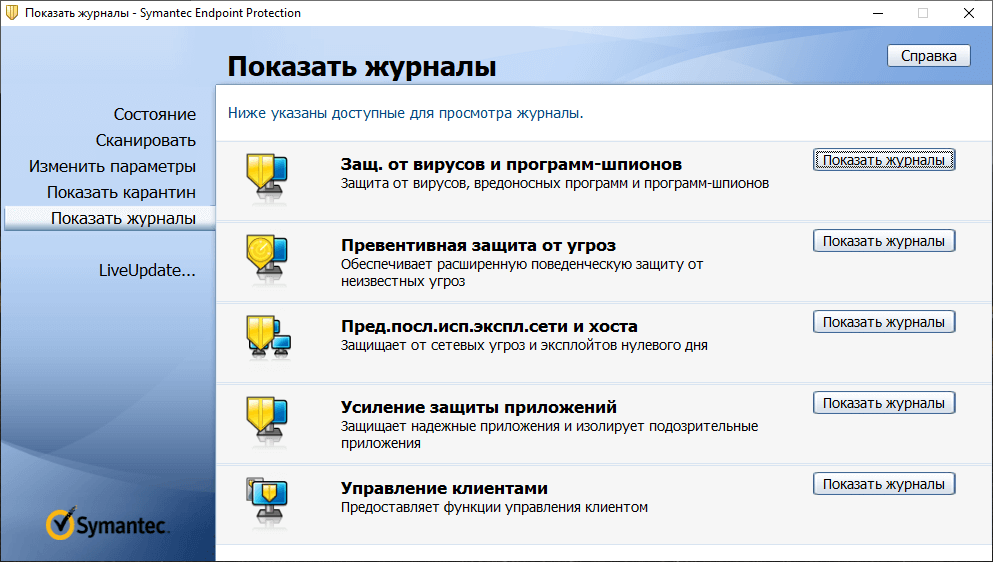993x562 pixels.
Task: Click description about изолирует подозрительные приложения
Action: pos(549,435)
